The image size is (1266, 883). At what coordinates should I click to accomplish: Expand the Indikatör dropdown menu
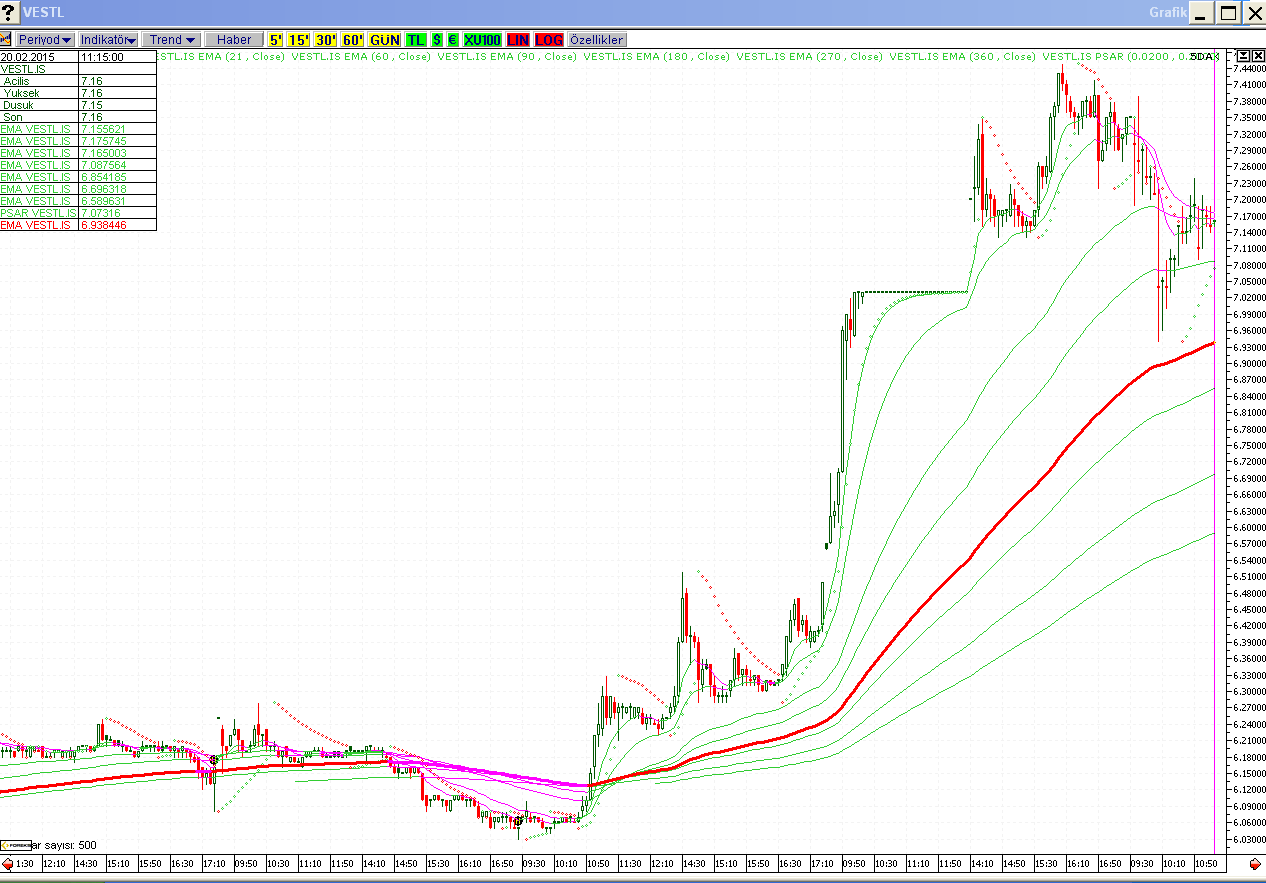[x=108, y=40]
